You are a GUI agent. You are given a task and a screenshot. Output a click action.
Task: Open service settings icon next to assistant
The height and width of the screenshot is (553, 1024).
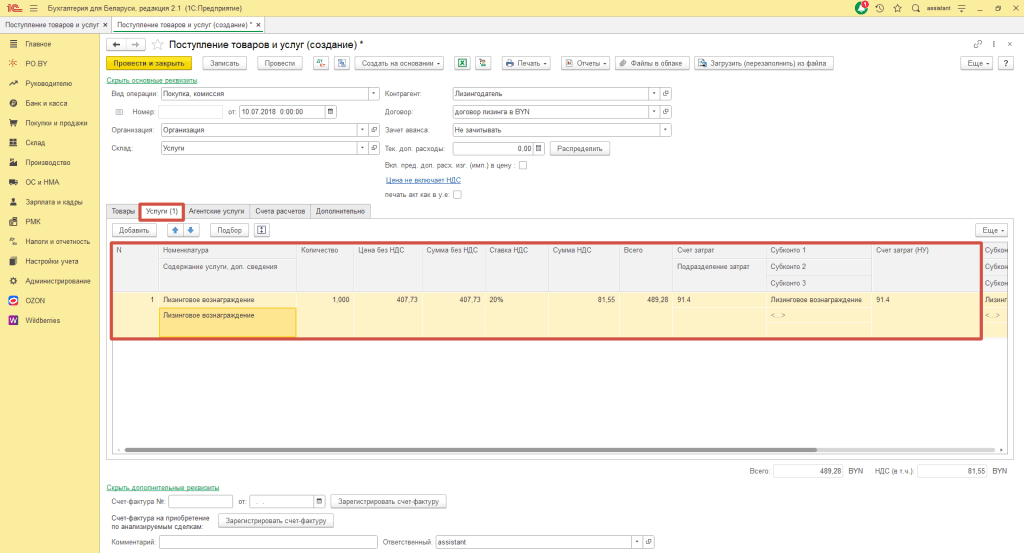tap(961, 8)
